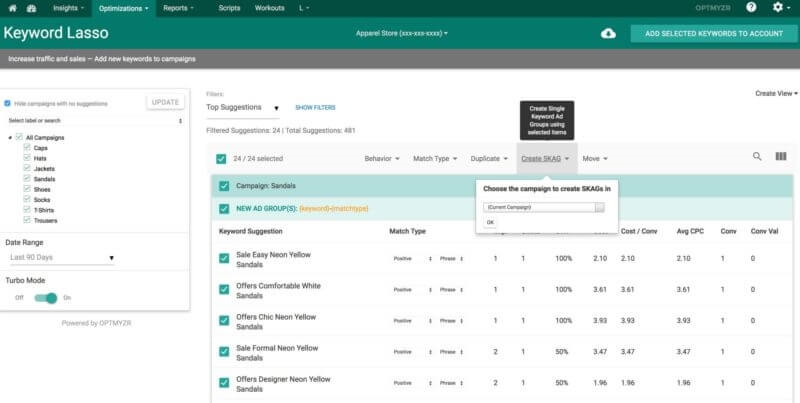Sort by Keyword Suggestion column header

251,231
